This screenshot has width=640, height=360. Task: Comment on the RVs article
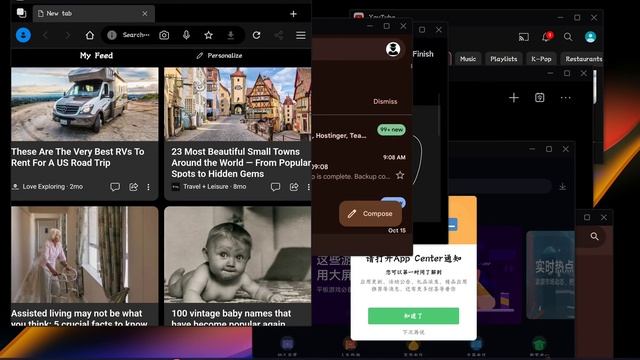point(115,187)
